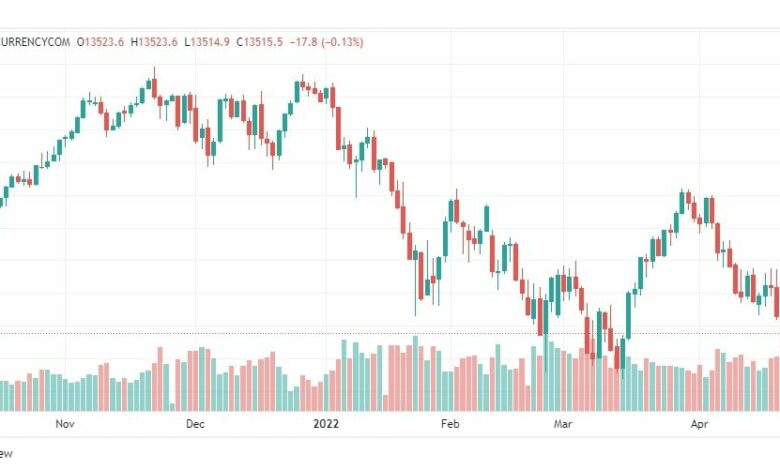The height and width of the screenshot is (470, 780).
Task: Select the late March peak green candlestick
Action: coord(682,202)
